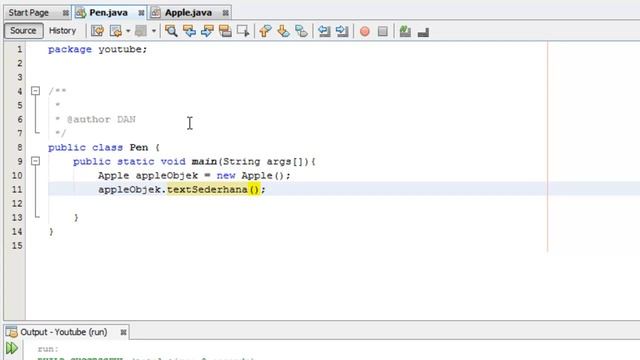Click 'run:' text in Output panel
This screenshot has width=640, height=360.
click(x=48, y=349)
